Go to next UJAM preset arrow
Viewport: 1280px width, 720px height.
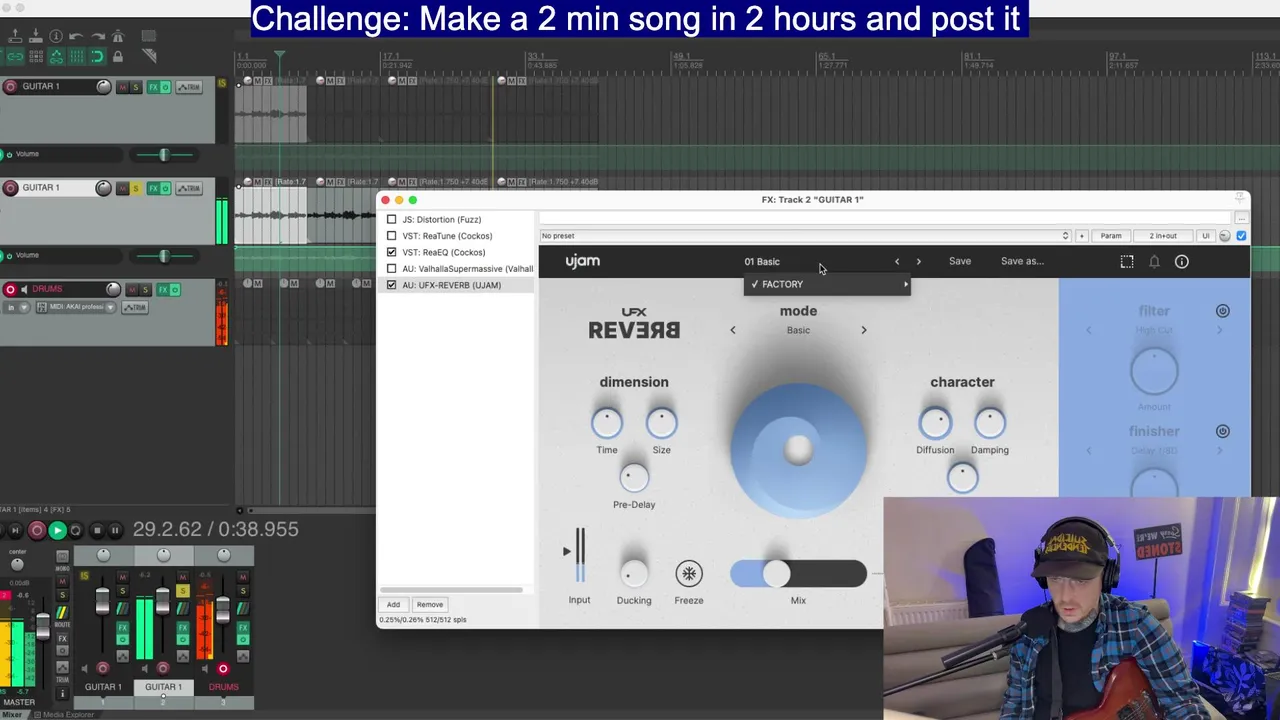tap(919, 261)
